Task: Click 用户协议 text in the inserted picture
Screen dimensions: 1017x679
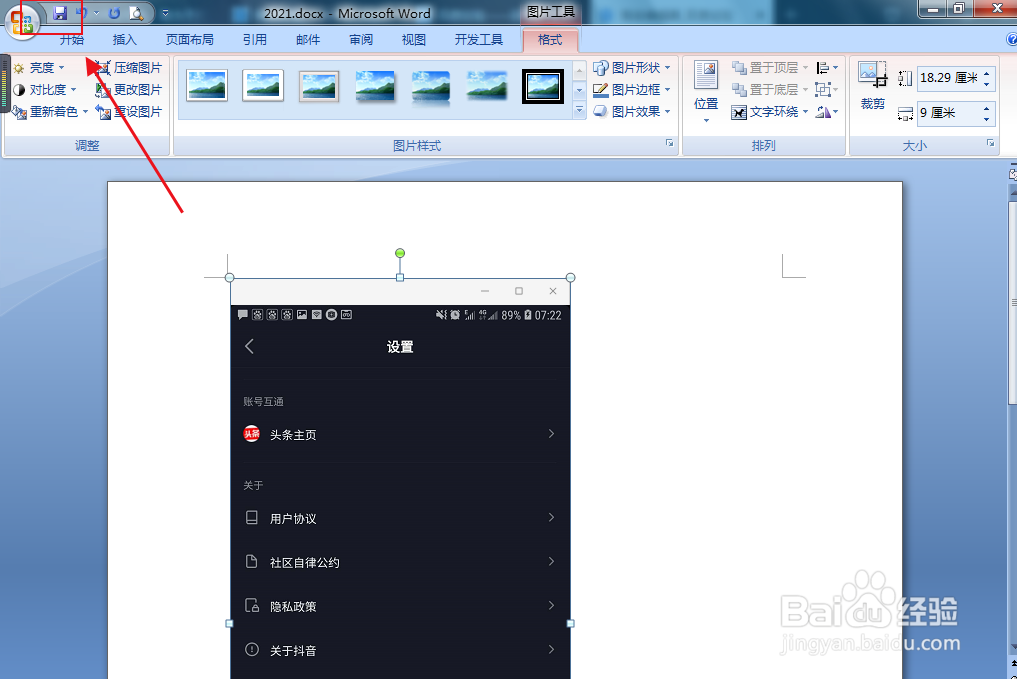Action: [x=293, y=519]
